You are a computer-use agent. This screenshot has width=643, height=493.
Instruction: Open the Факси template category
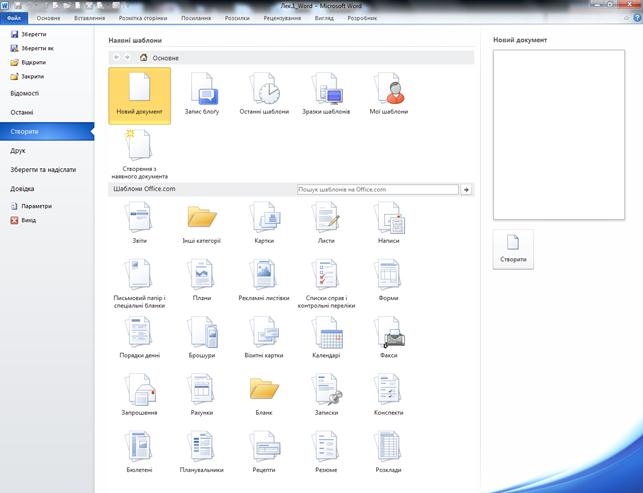coord(389,338)
